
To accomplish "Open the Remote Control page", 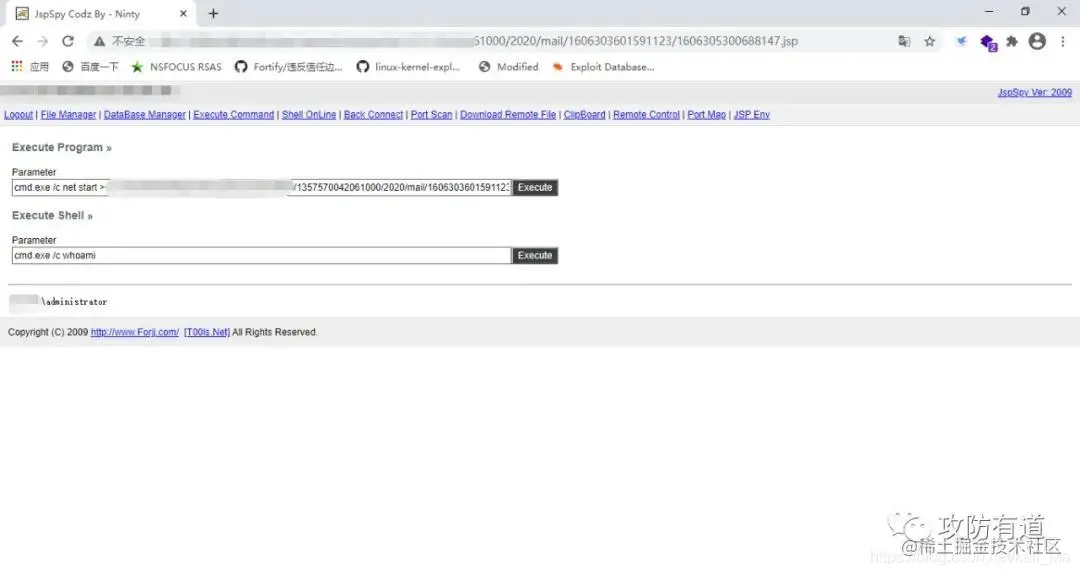I will [x=646, y=114].
